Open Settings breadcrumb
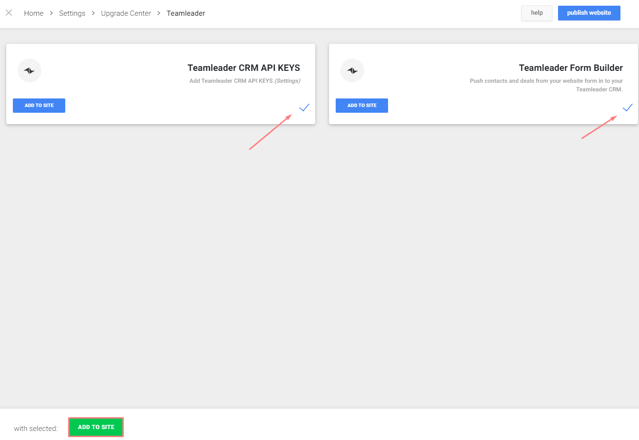The height and width of the screenshot is (440, 639). (x=72, y=13)
